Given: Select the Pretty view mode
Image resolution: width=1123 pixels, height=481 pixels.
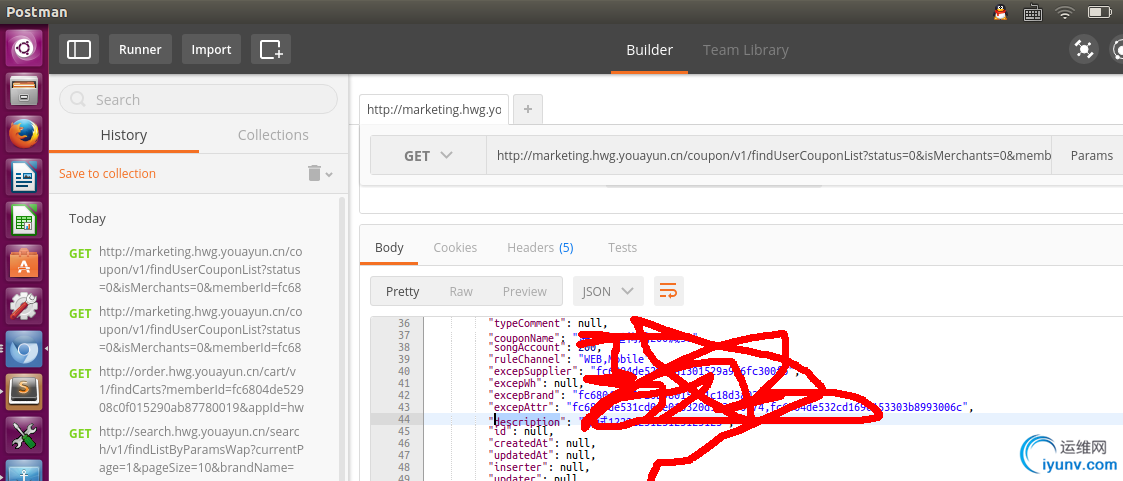Looking at the screenshot, I should click(403, 291).
